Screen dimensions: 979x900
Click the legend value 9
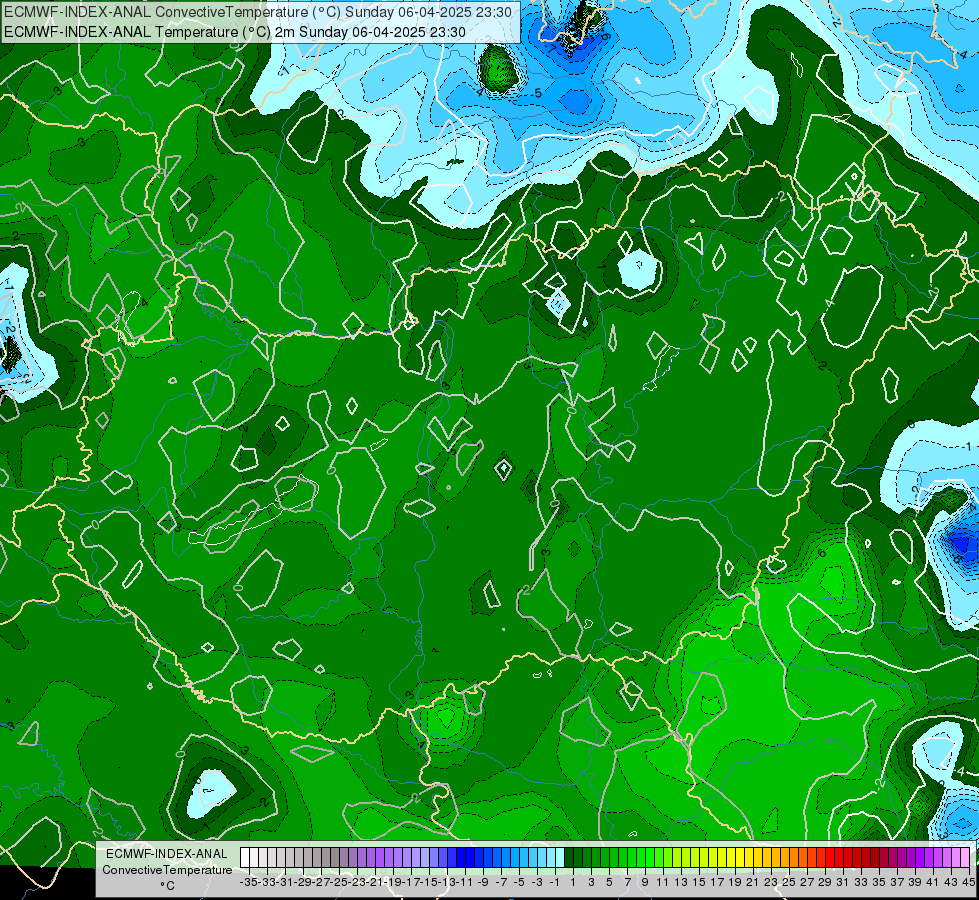point(645,882)
